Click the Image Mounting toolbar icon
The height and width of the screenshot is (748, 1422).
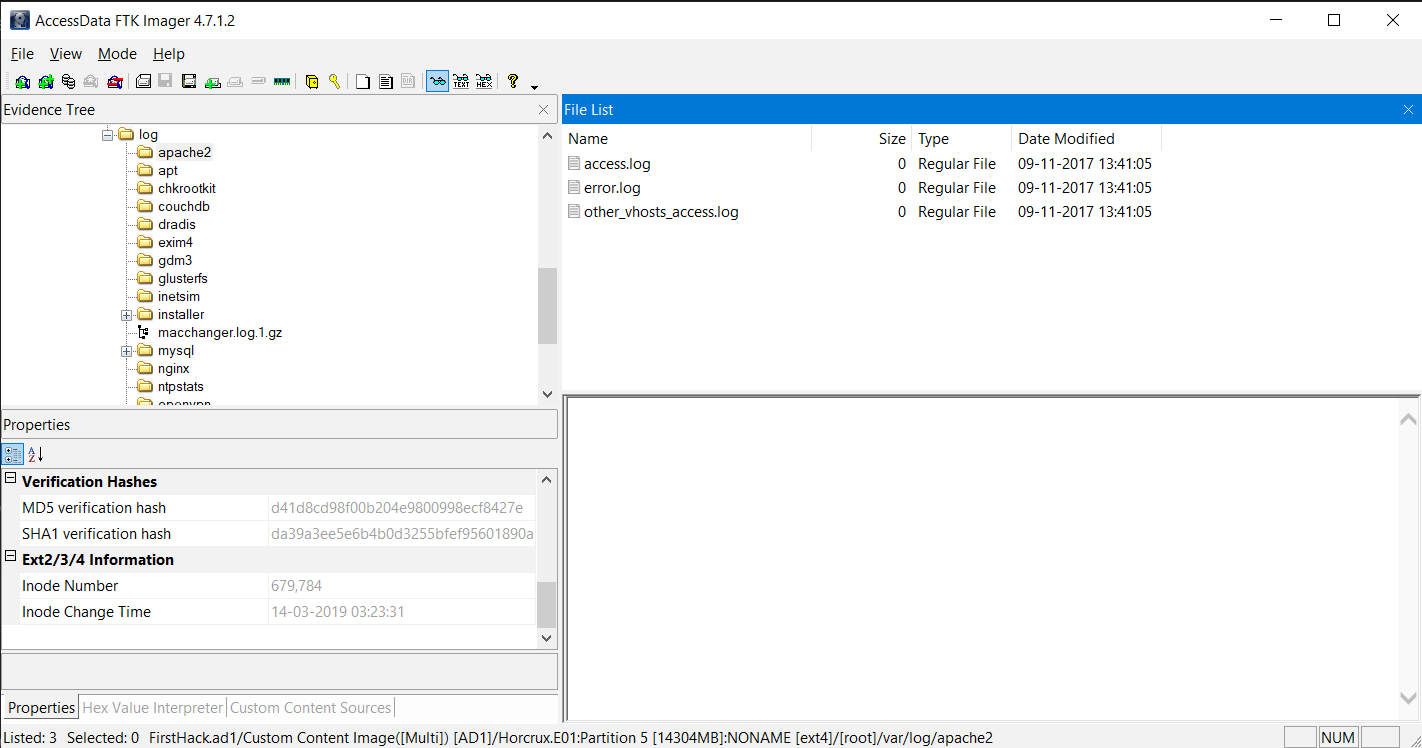(x=68, y=82)
